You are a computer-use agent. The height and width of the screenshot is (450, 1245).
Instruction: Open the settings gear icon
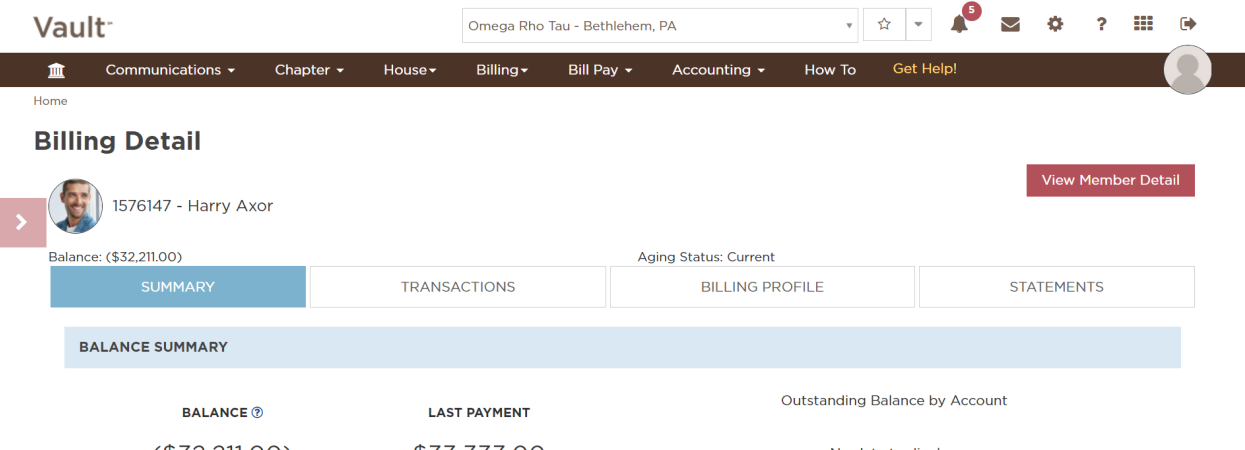1055,25
